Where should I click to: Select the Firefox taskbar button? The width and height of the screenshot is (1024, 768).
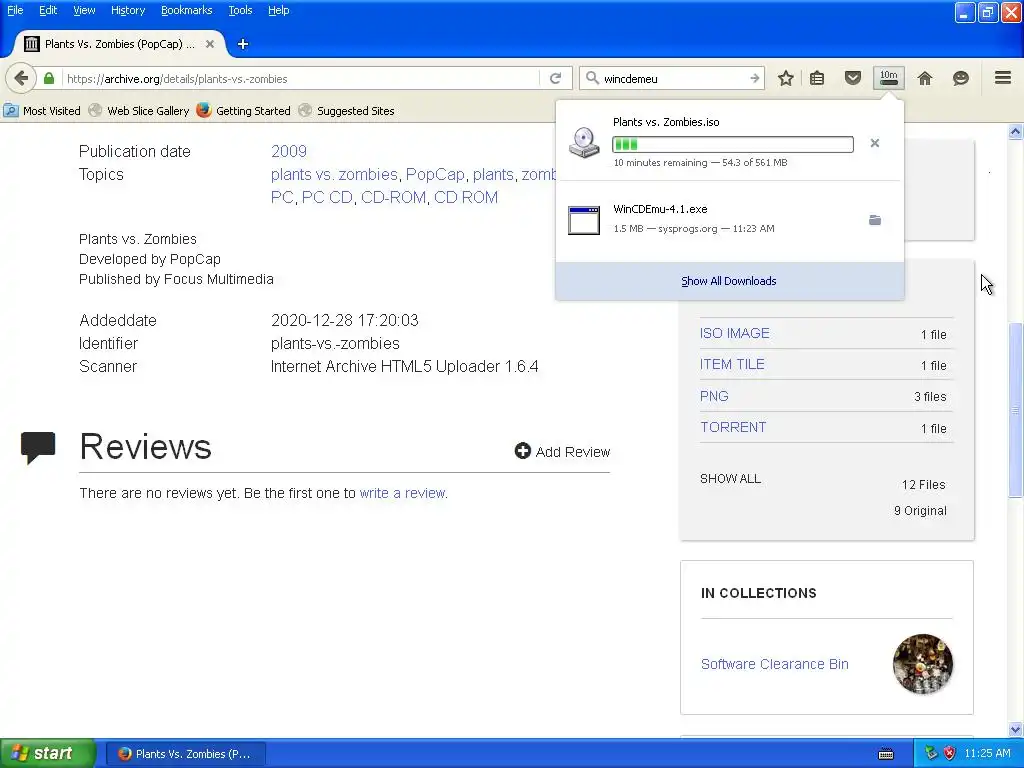click(186, 754)
